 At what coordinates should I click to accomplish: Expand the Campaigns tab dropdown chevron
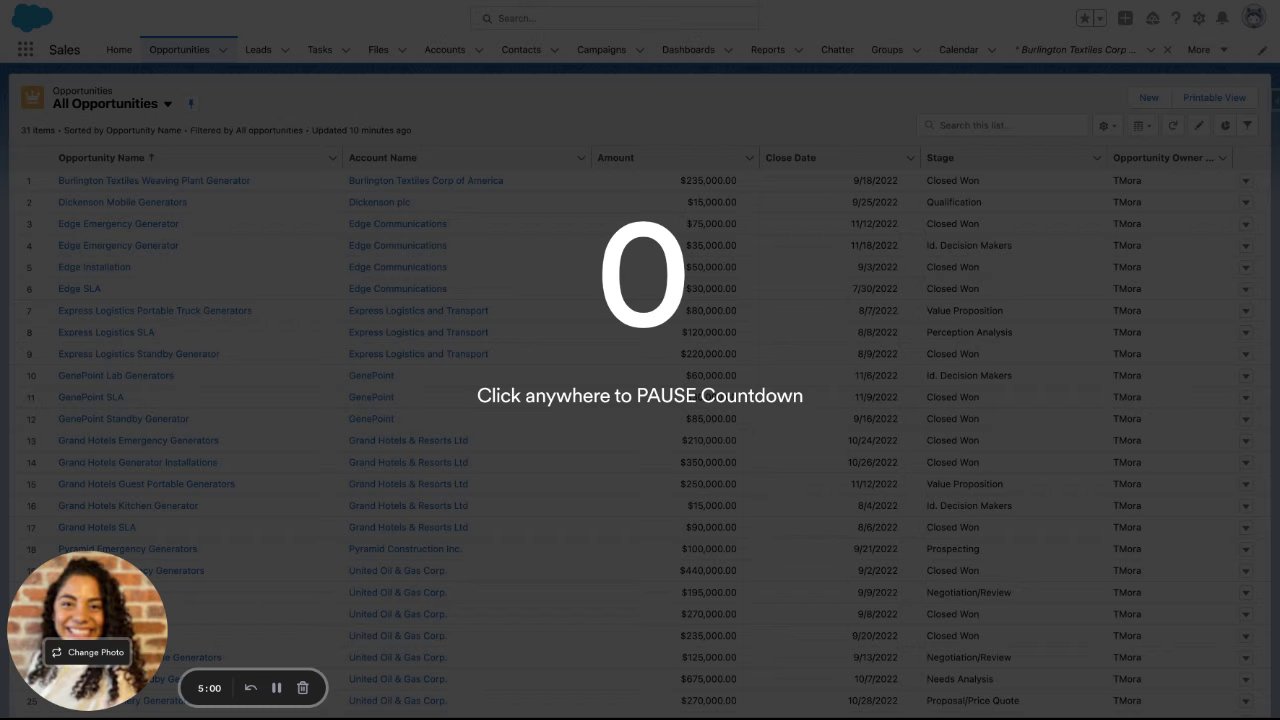pyautogui.click(x=640, y=50)
